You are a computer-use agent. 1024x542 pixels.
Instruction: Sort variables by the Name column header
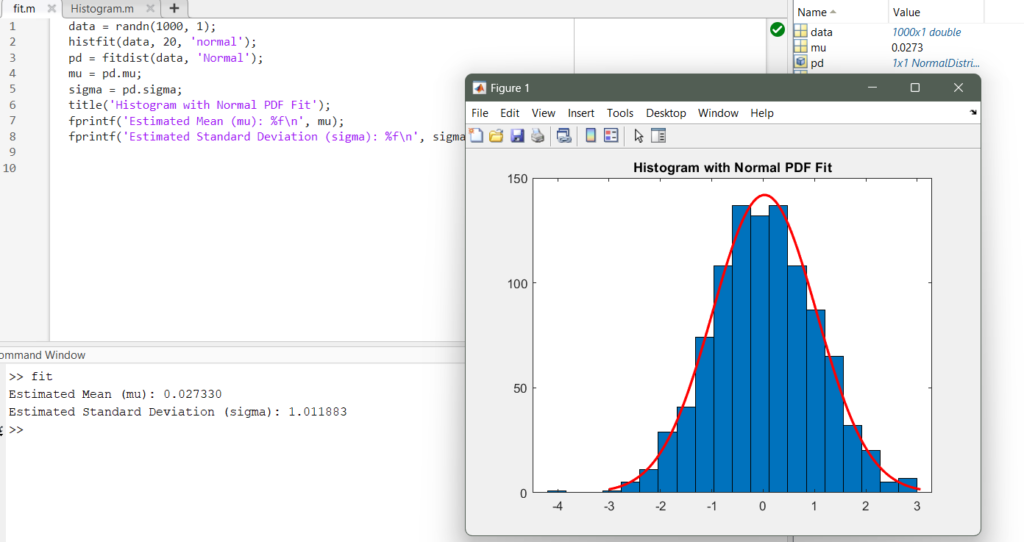coord(812,12)
